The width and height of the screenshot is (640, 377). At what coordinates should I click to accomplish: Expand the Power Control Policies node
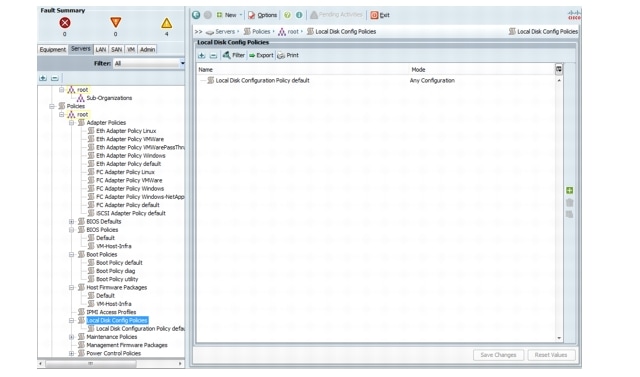click(71, 353)
